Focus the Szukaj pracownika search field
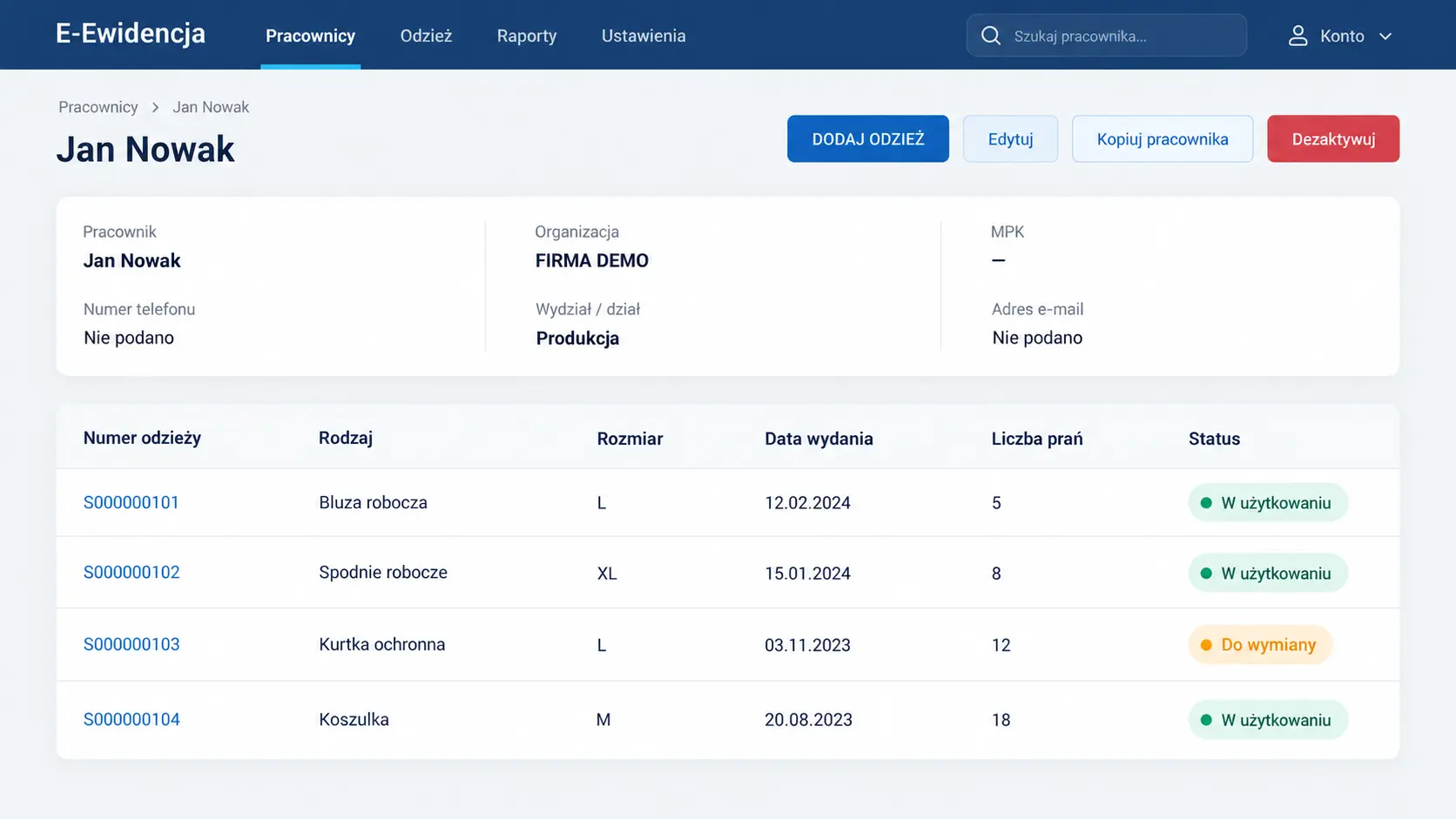 pos(1106,36)
